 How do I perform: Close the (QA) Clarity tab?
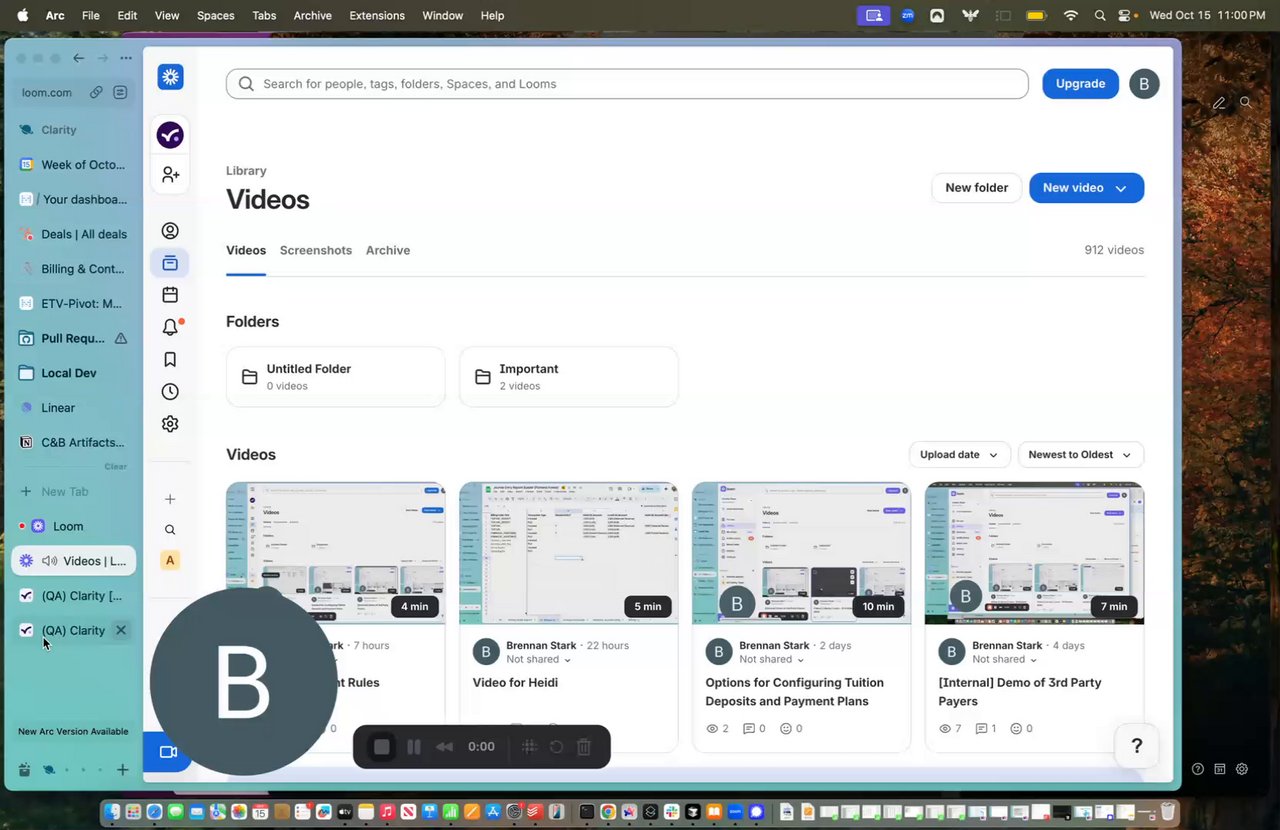point(121,630)
